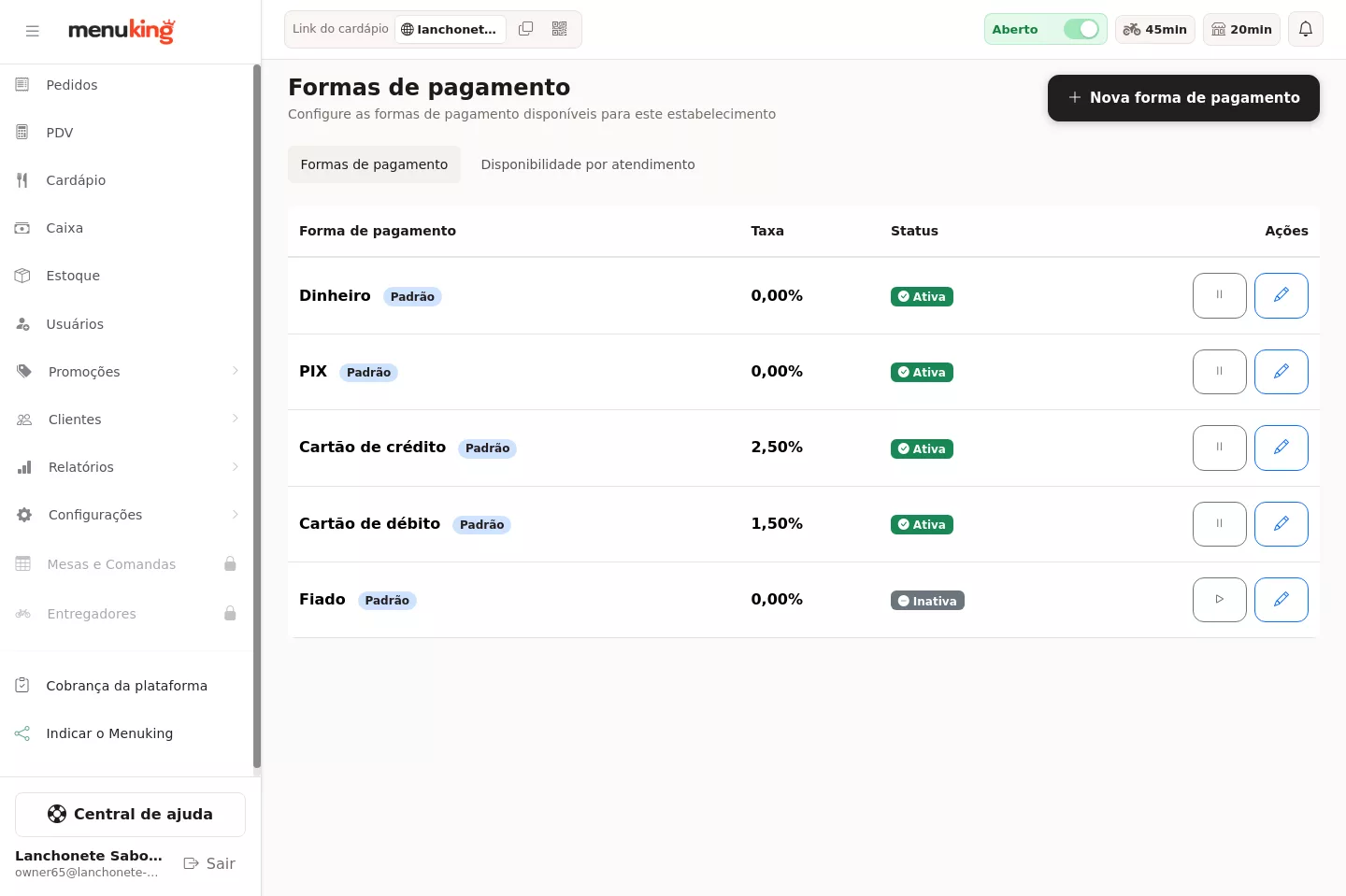Click the Padrão badge next to PIX
This screenshot has width=1346, height=896.
368,373
